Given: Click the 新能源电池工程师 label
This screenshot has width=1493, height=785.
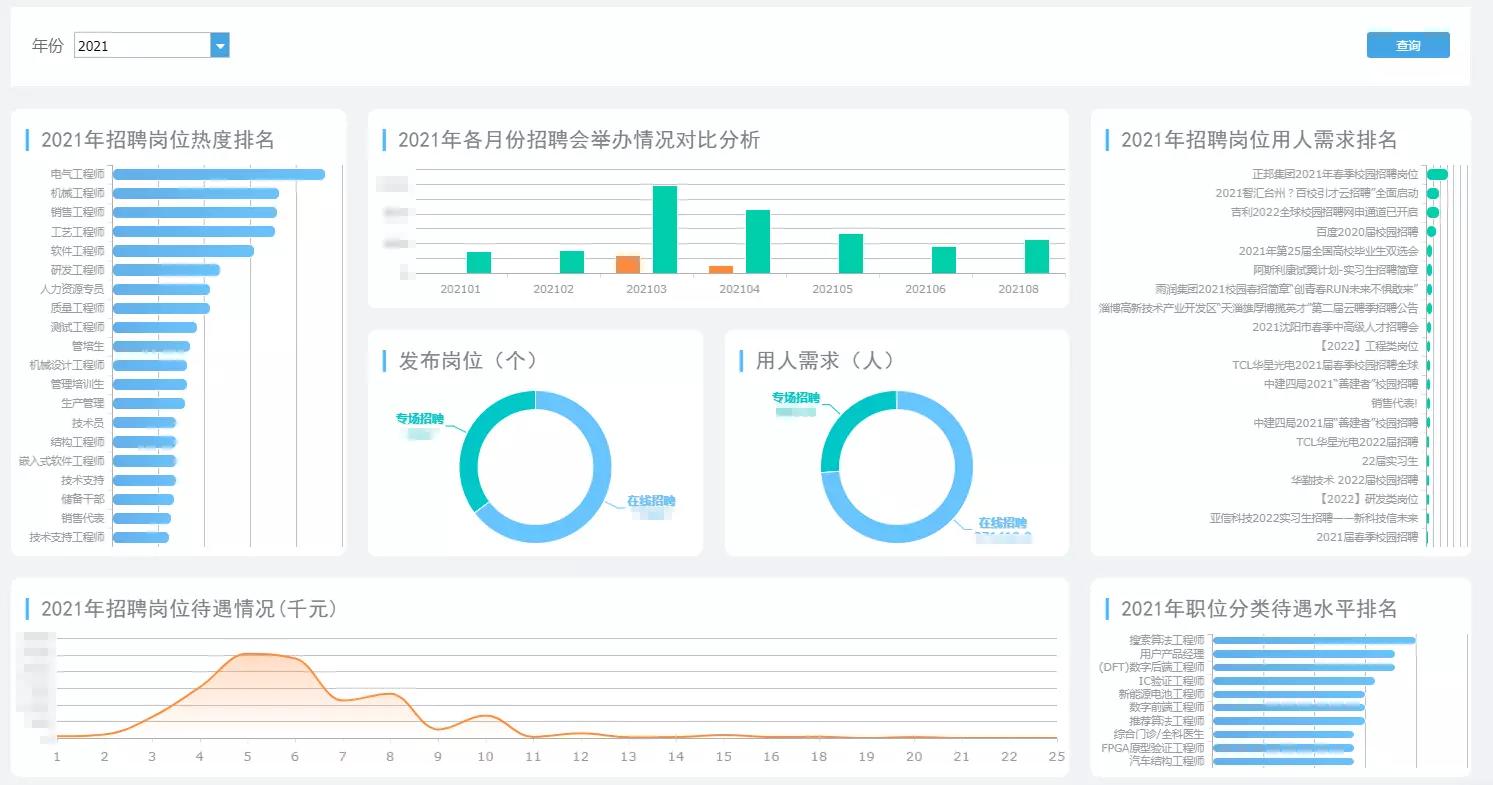Looking at the screenshot, I should [x=1161, y=694].
